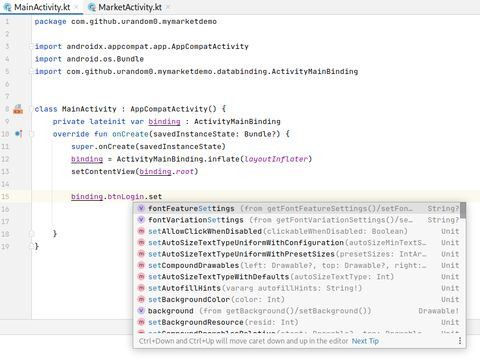Collapse the MainActivity class fold marker

point(31,109)
